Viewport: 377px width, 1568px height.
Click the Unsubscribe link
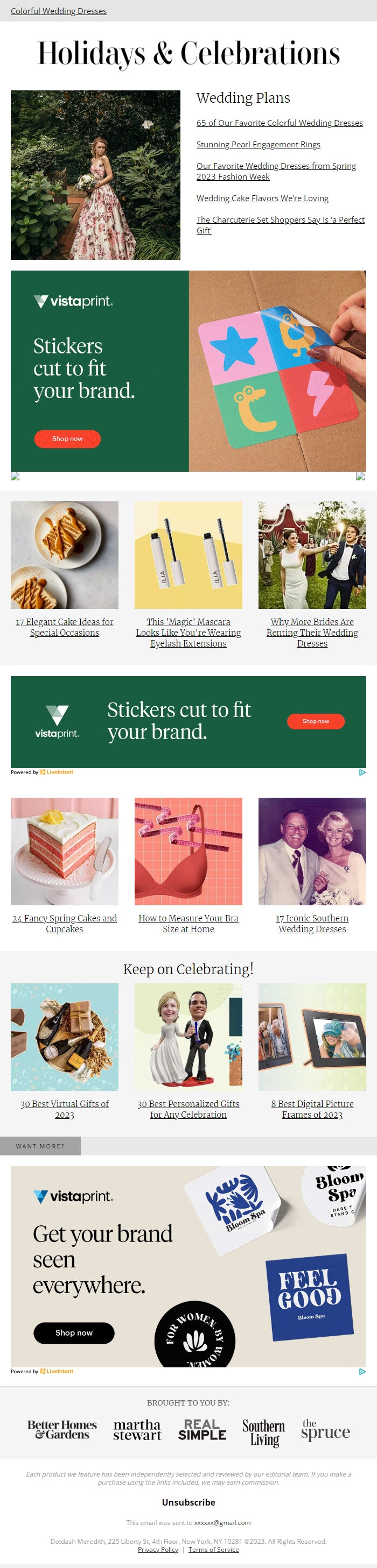pos(188,1502)
